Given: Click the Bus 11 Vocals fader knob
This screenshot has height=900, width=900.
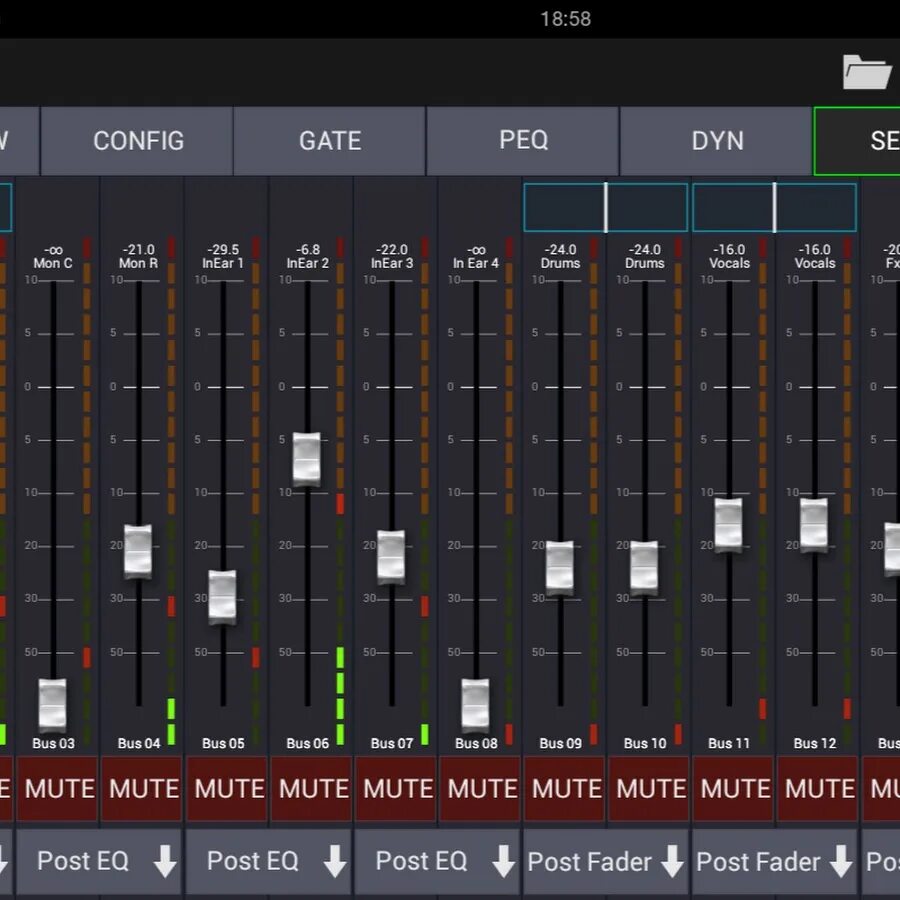Looking at the screenshot, I should click(728, 525).
